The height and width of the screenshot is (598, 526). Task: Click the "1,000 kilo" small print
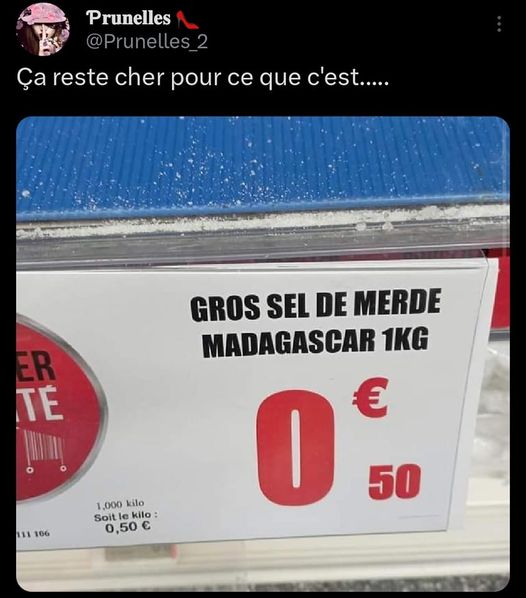tap(120, 504)
